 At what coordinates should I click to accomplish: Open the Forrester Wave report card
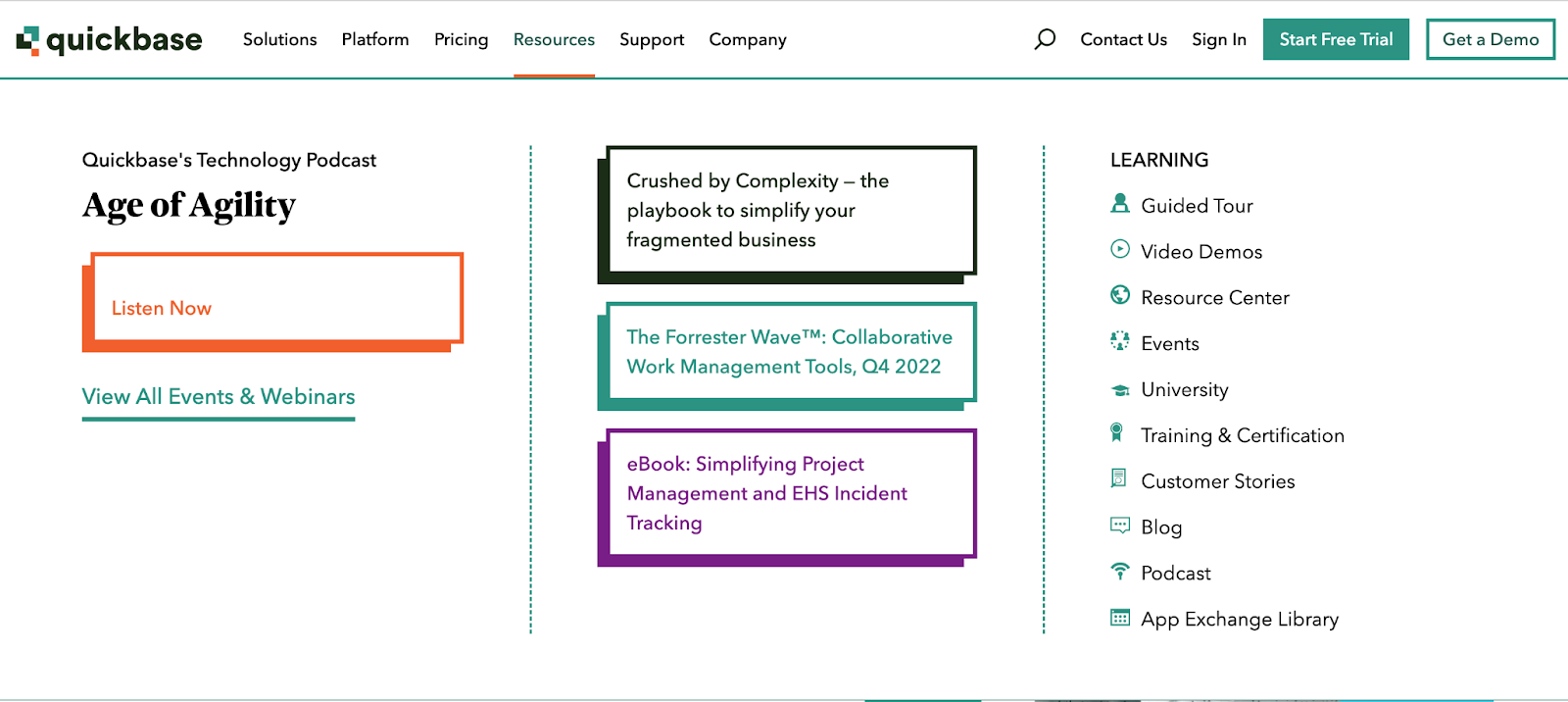point(789,352)
